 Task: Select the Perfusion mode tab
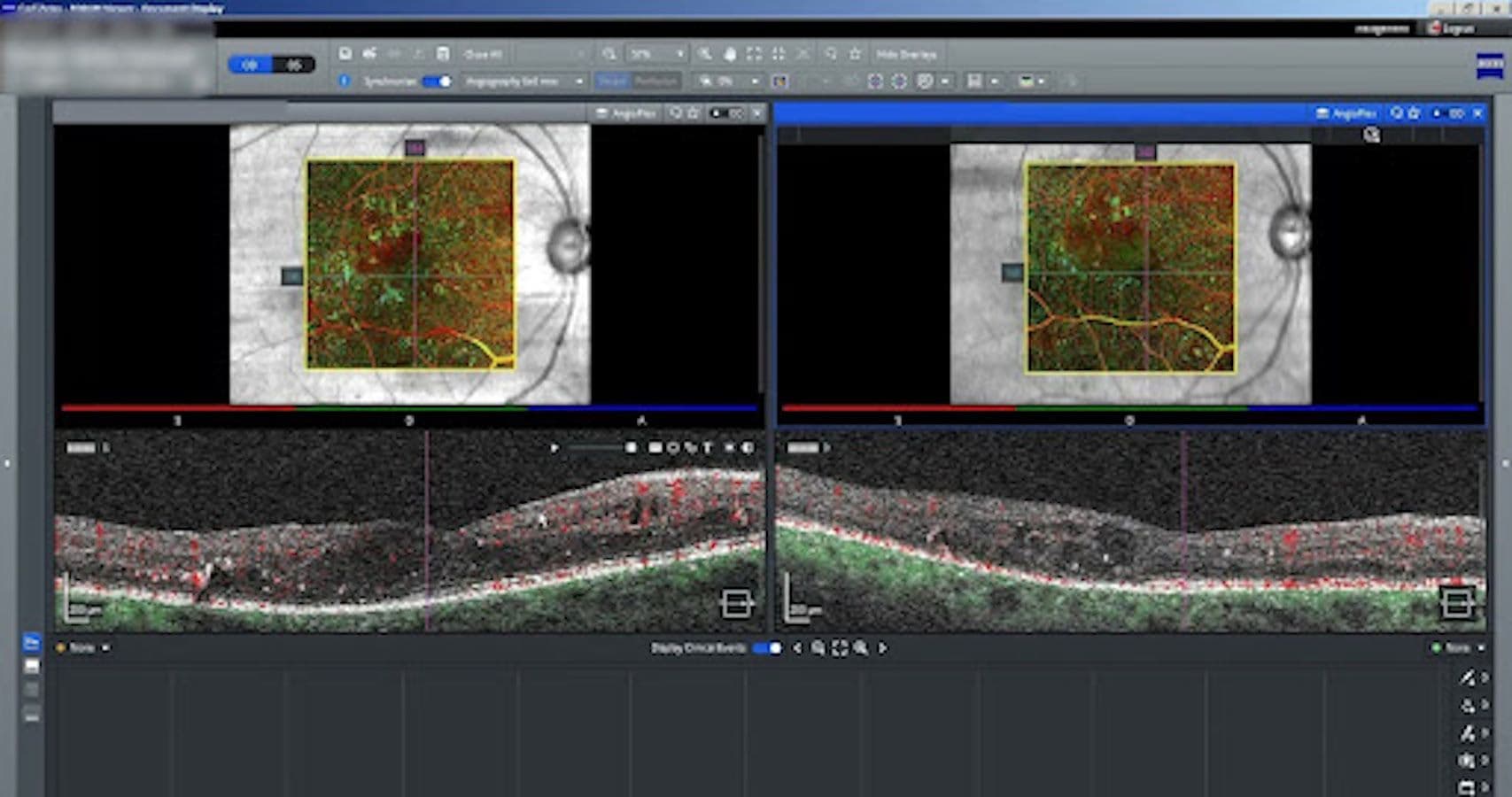tap(657, 80)
